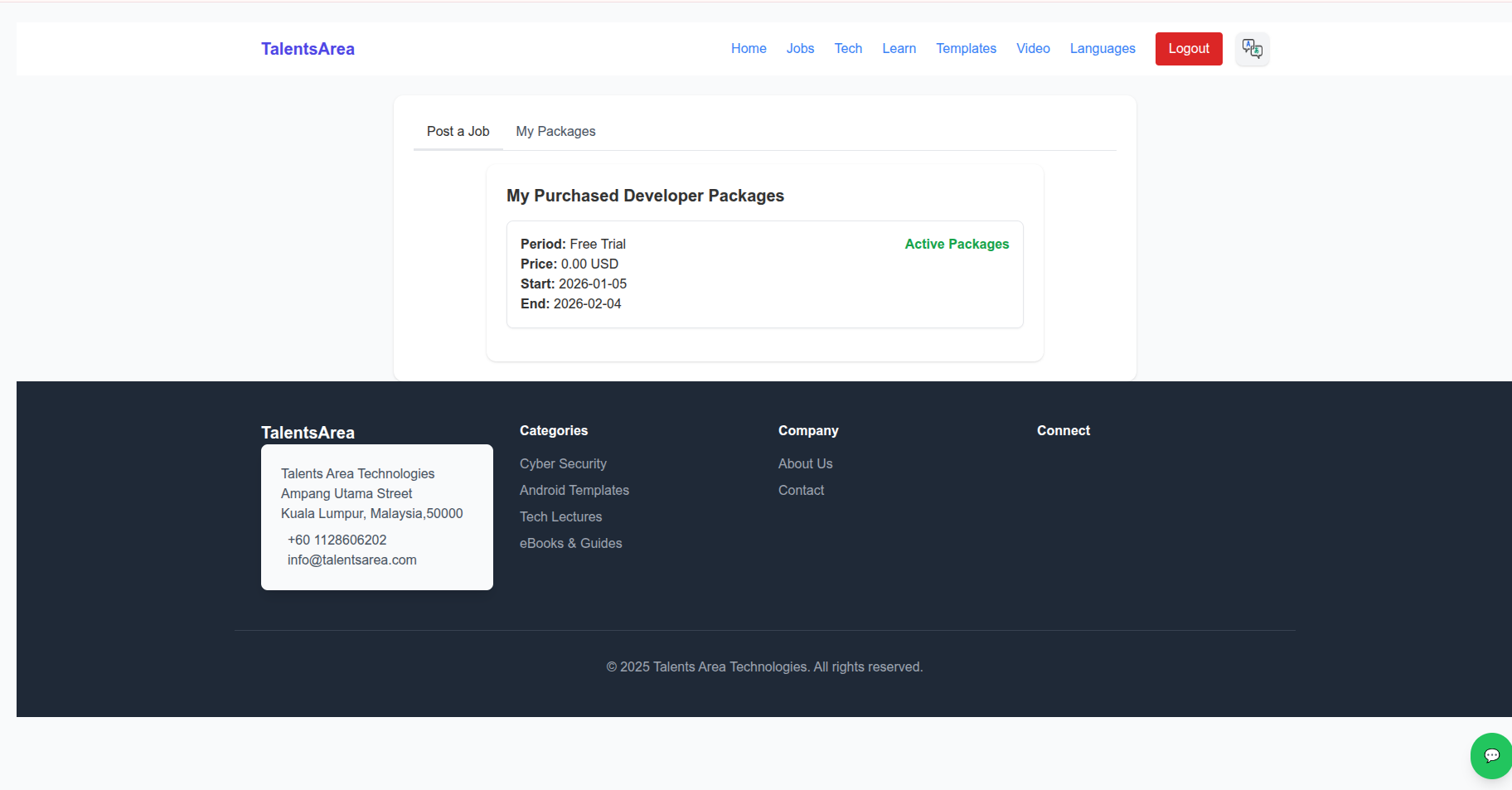Open the Android Templates footer link
Image resolution: width=1512 pixels, height=790 pixels.
[574, 490]
